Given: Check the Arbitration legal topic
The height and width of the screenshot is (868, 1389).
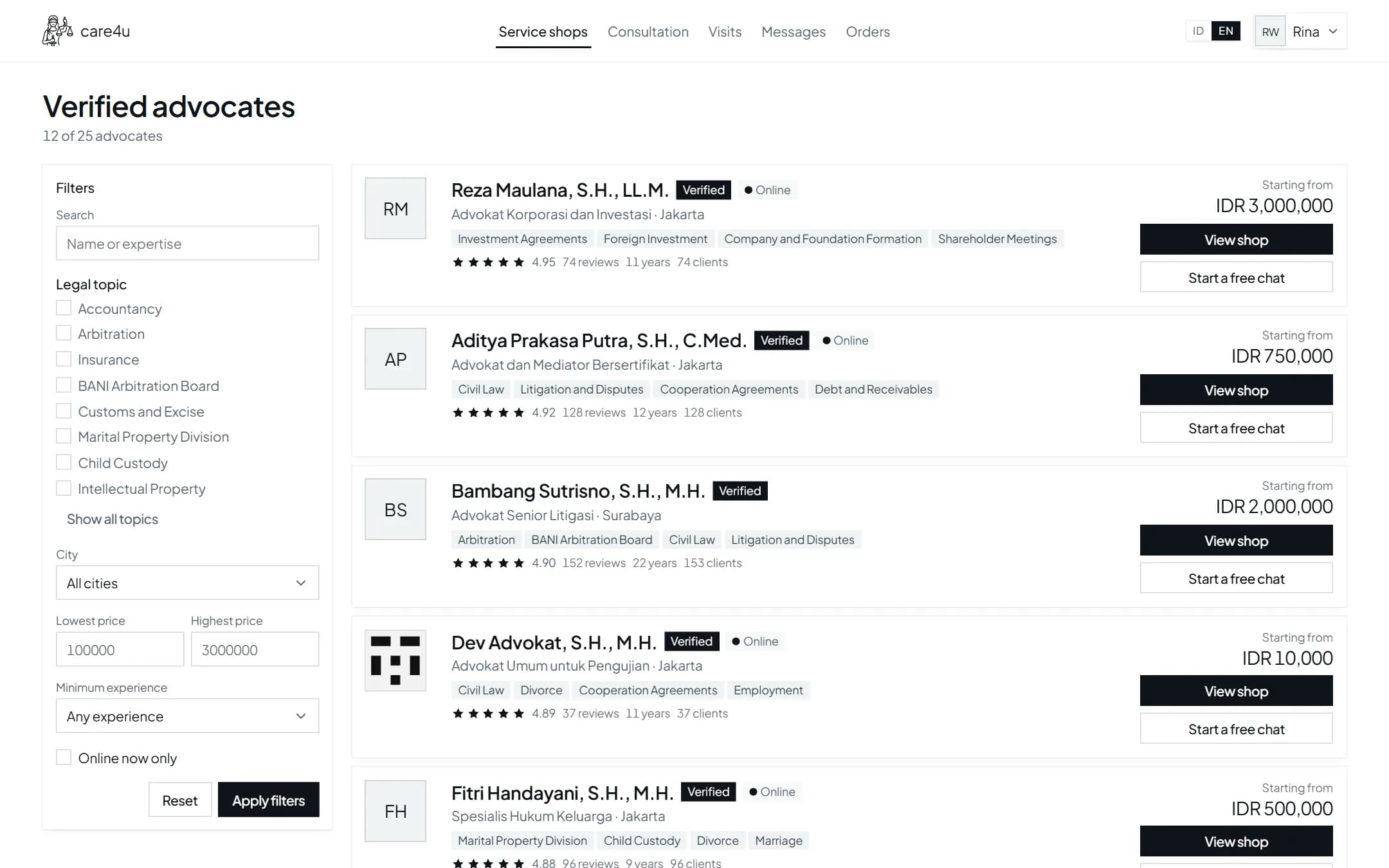Looking at the screenshot, I should click(x=64, y=333).
